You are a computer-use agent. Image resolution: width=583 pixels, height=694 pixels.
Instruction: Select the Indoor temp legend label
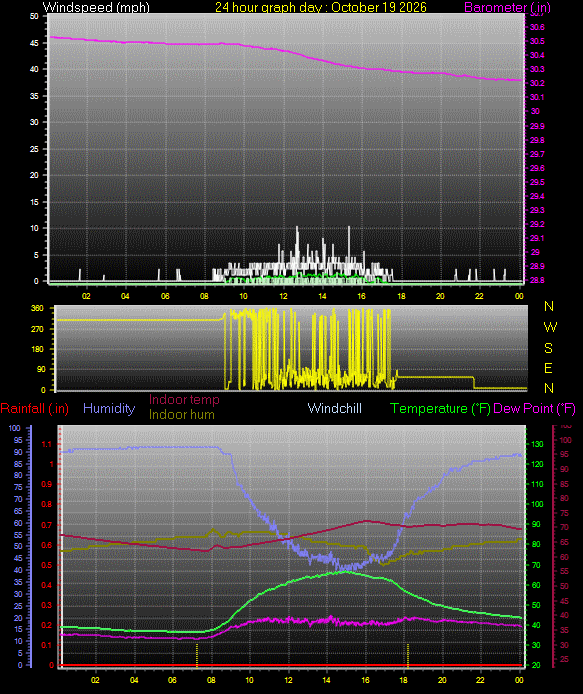[184, 400]
